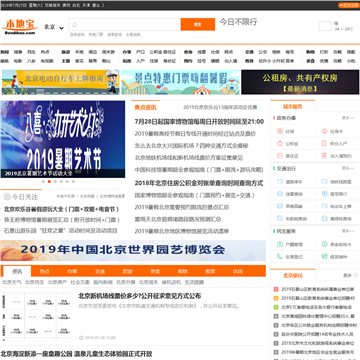Expand 更多 next to 政务办事

[348, 118]
